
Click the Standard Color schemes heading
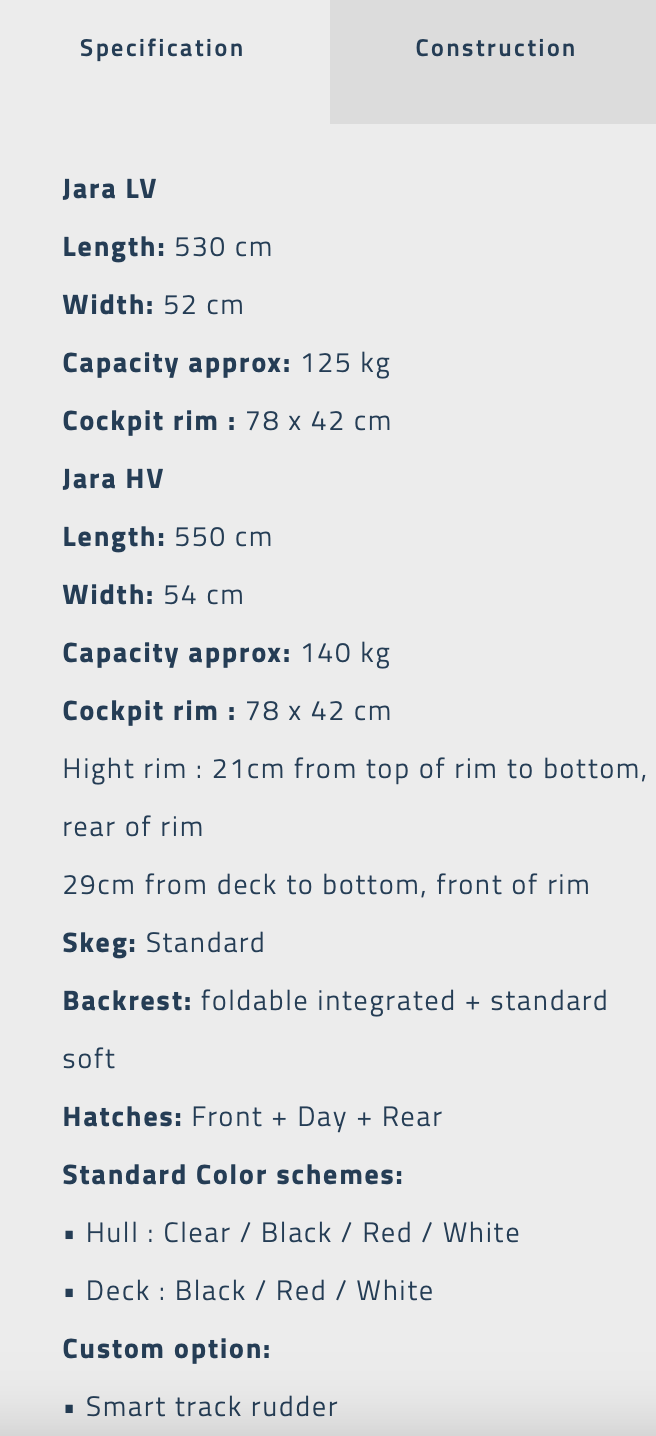click(x=232, y=1175)
